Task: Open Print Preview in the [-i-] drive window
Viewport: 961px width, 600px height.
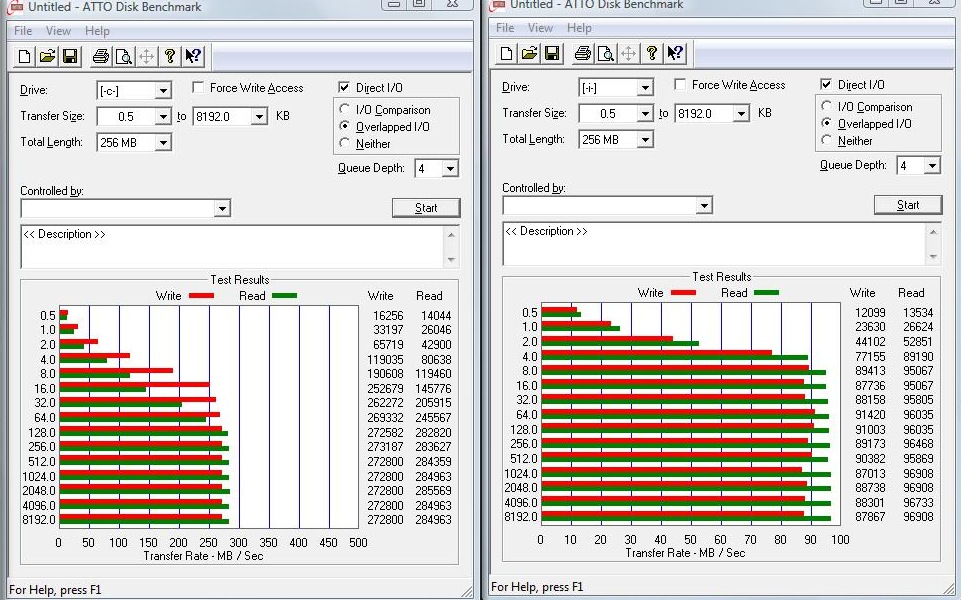Action: pyautogui.click(x=606, y=53)
